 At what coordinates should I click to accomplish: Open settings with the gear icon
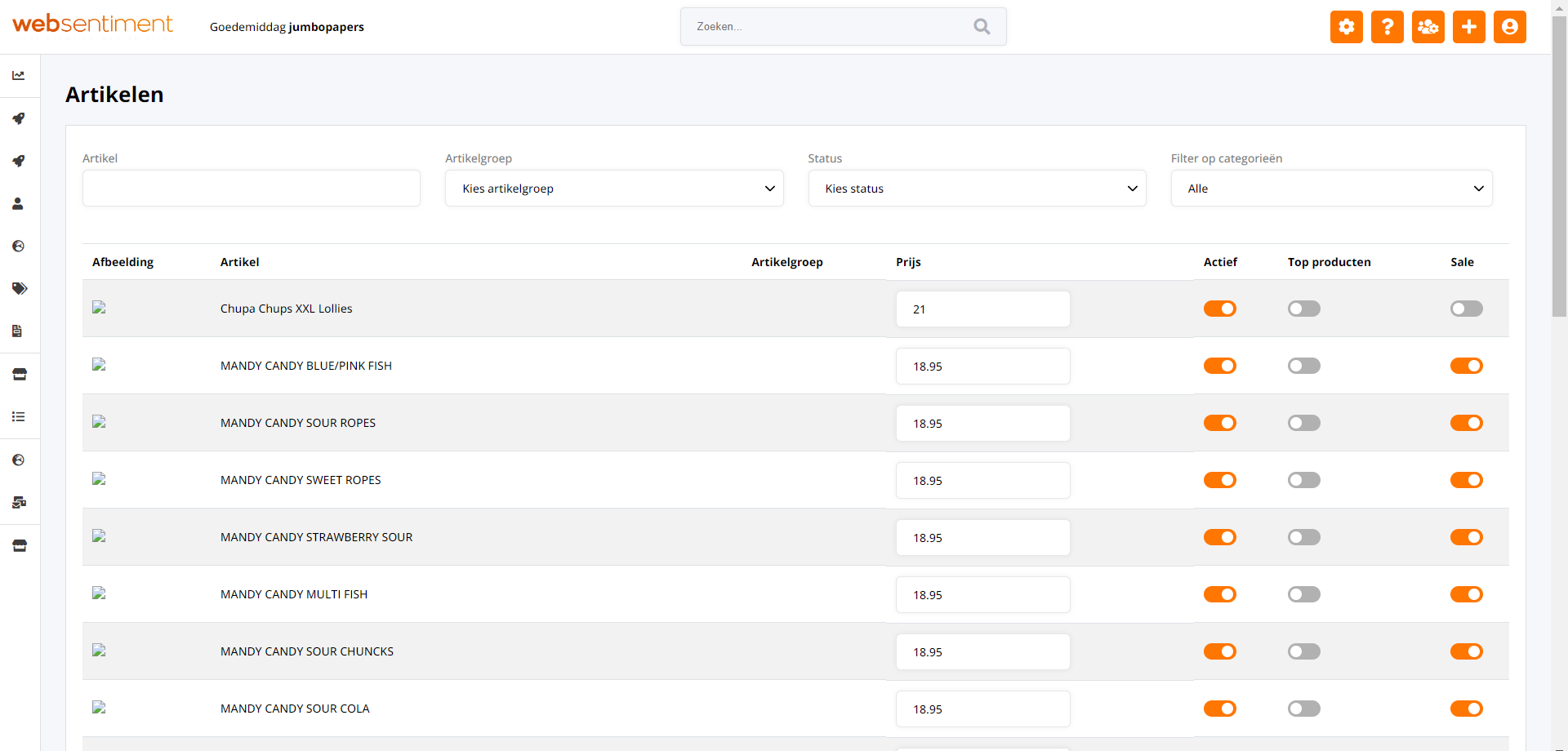click(x=1346, y=27)
